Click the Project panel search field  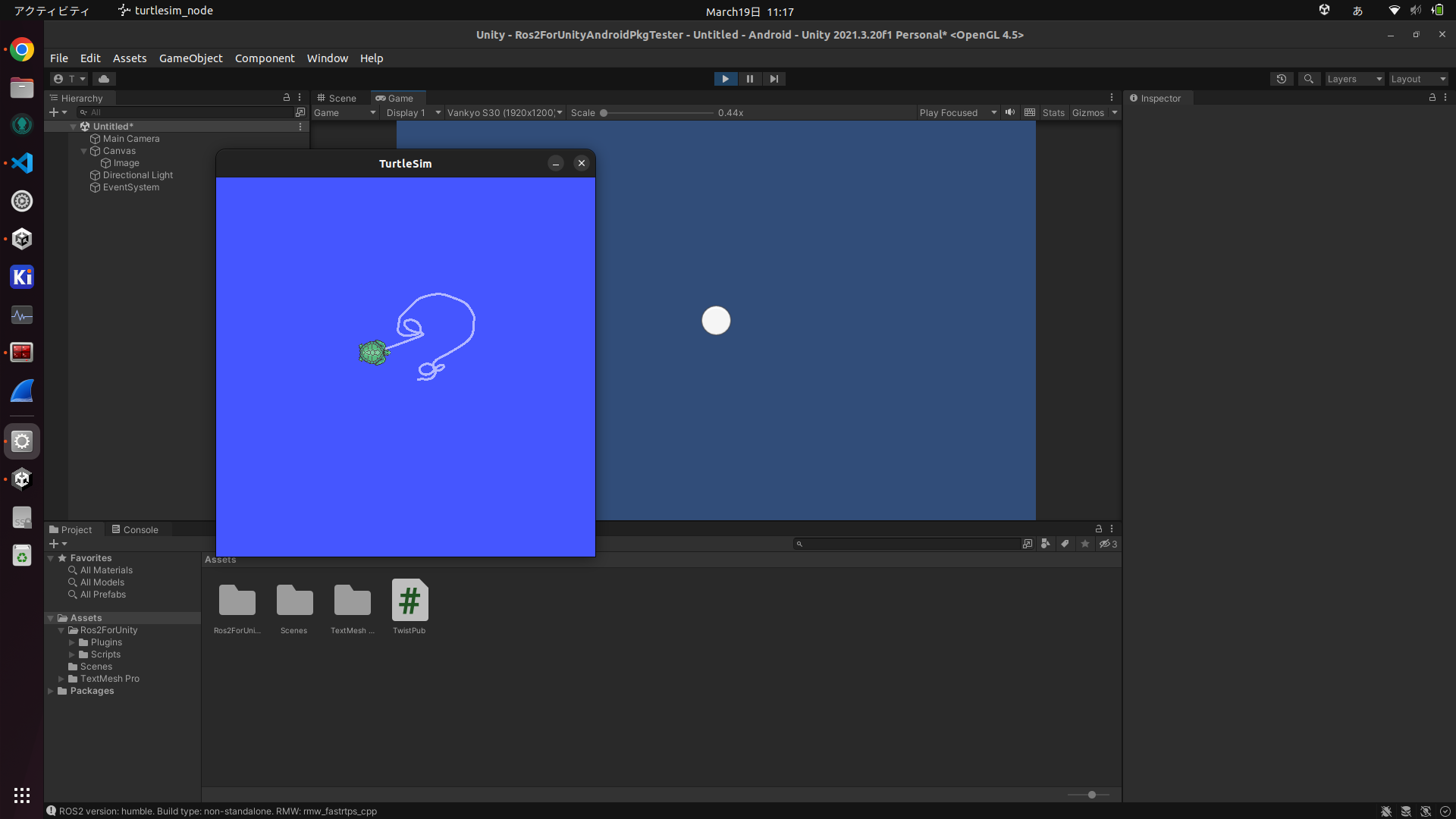click(x=910, y=544)
